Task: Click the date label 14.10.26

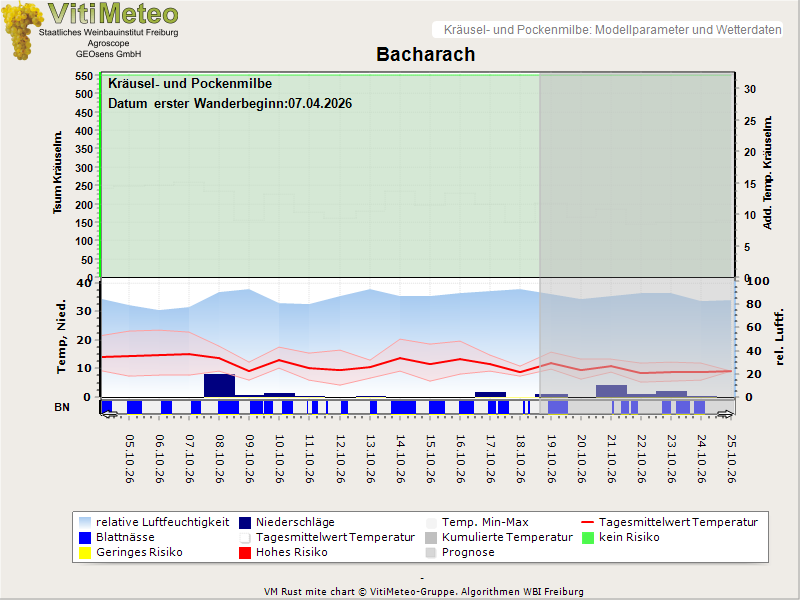Action: (x=401, y=459)
